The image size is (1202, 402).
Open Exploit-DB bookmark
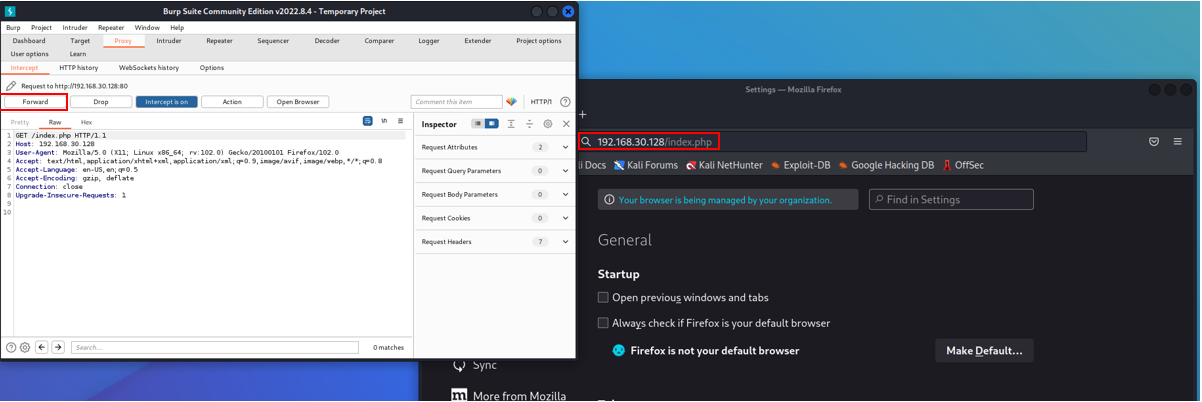[x=802, y=165]
